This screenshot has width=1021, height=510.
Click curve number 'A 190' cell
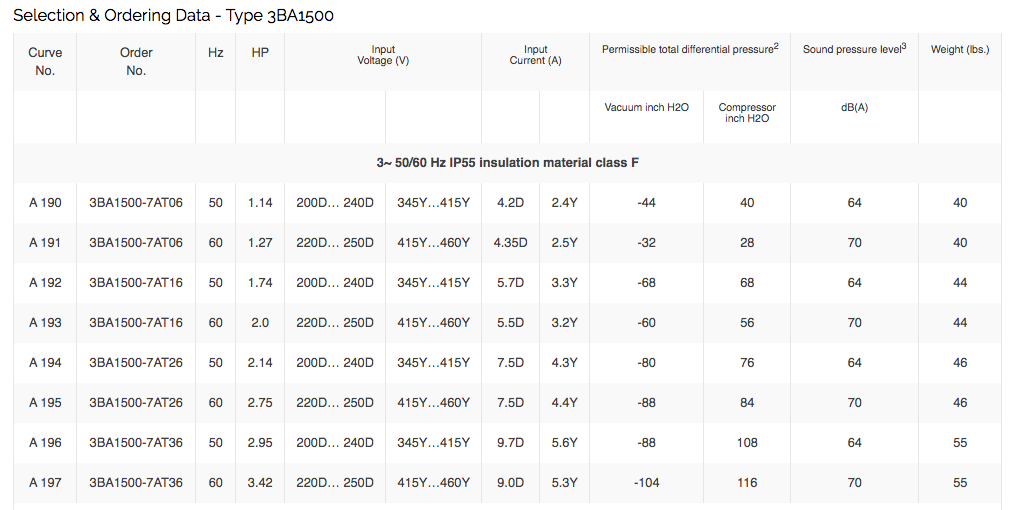pyautogui.click(x=45, y=203)
